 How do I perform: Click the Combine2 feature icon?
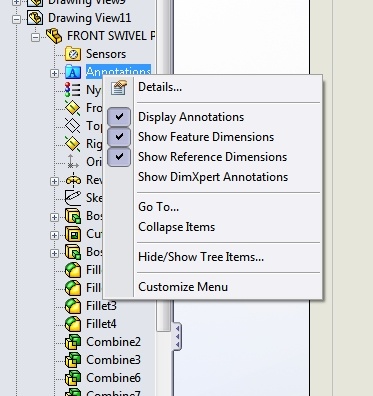(73, 342)
